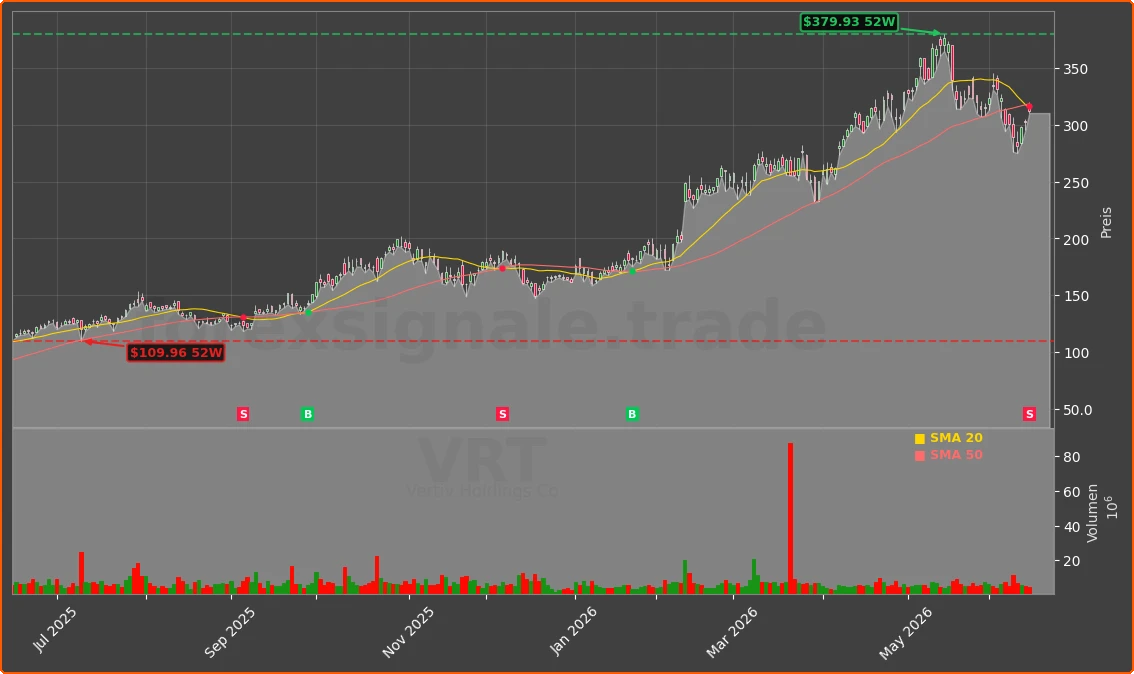1134x674 pixels.
Task: Click the red SMA 50 legend swatch
Action: pyautogui.click(x=920, y=456)
